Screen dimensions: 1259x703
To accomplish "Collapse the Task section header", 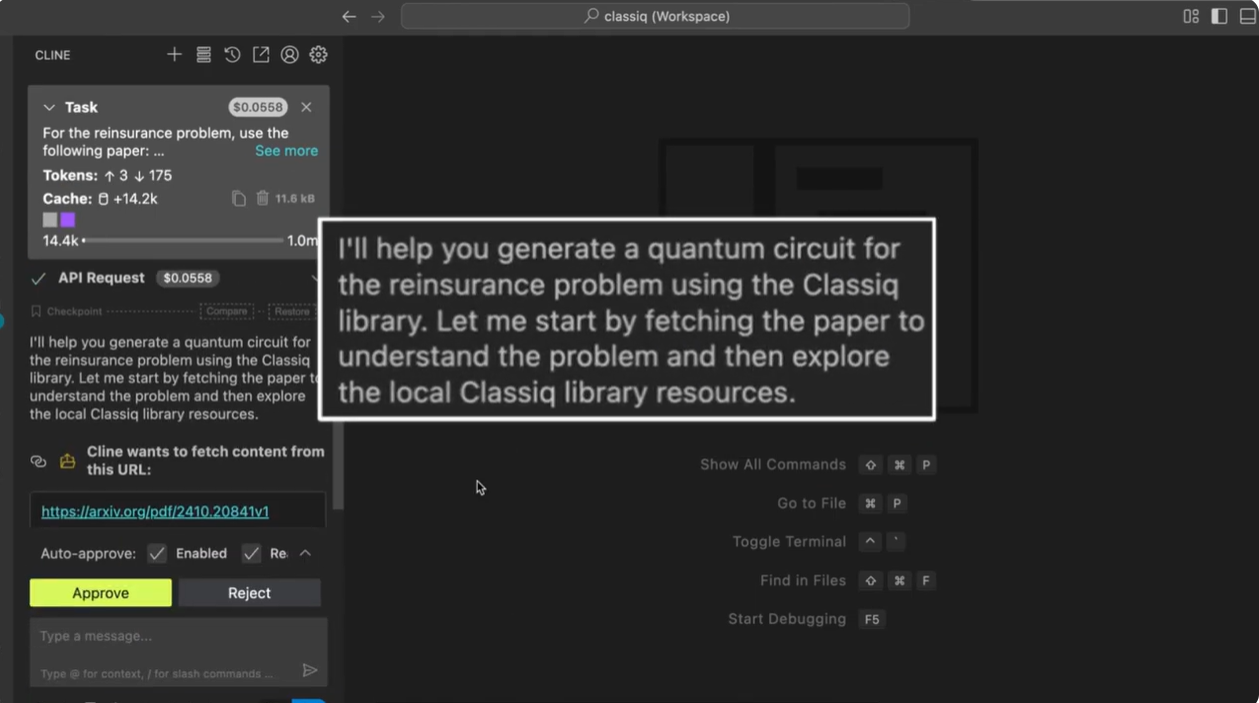I will [x=48, y=107].
